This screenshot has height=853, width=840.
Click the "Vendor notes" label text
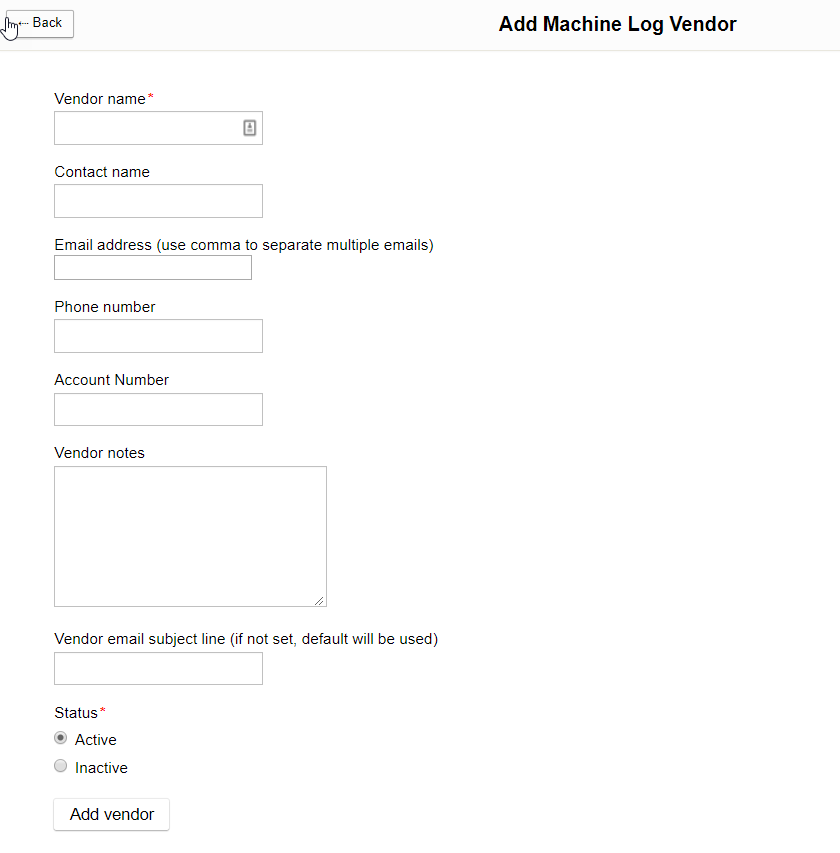100,453
